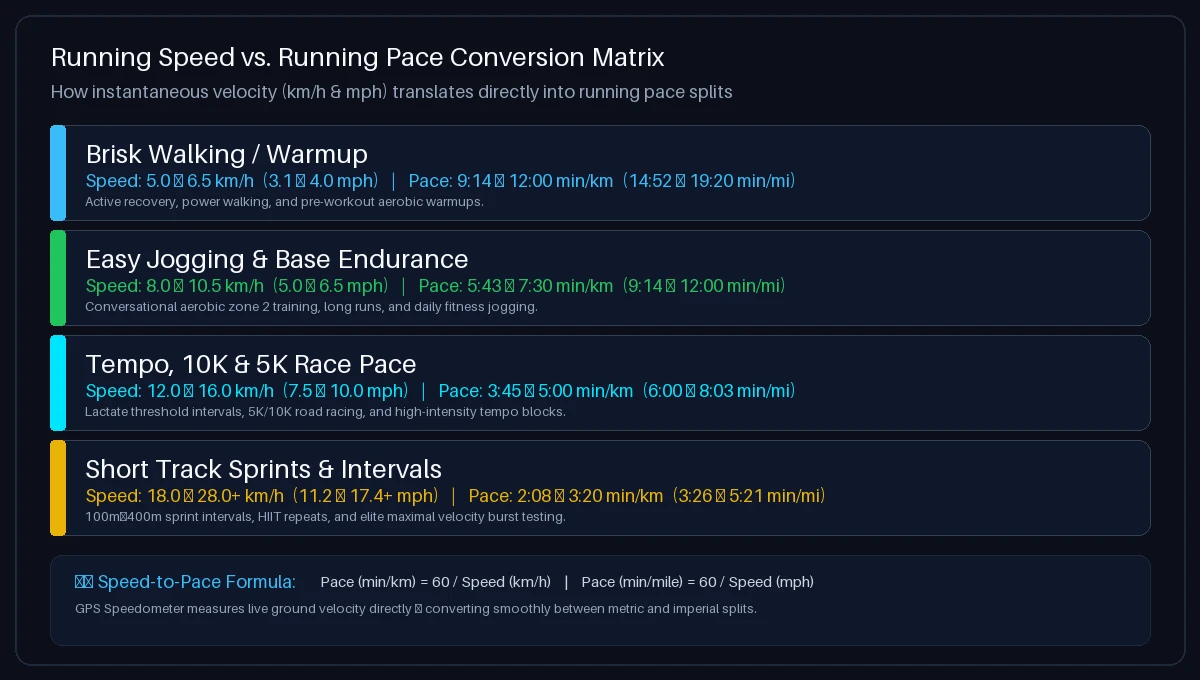Click the green color bar of Easy Jogging card
Image resolution: width=1200 pixels, height=680 pixels.
point(58,278)
